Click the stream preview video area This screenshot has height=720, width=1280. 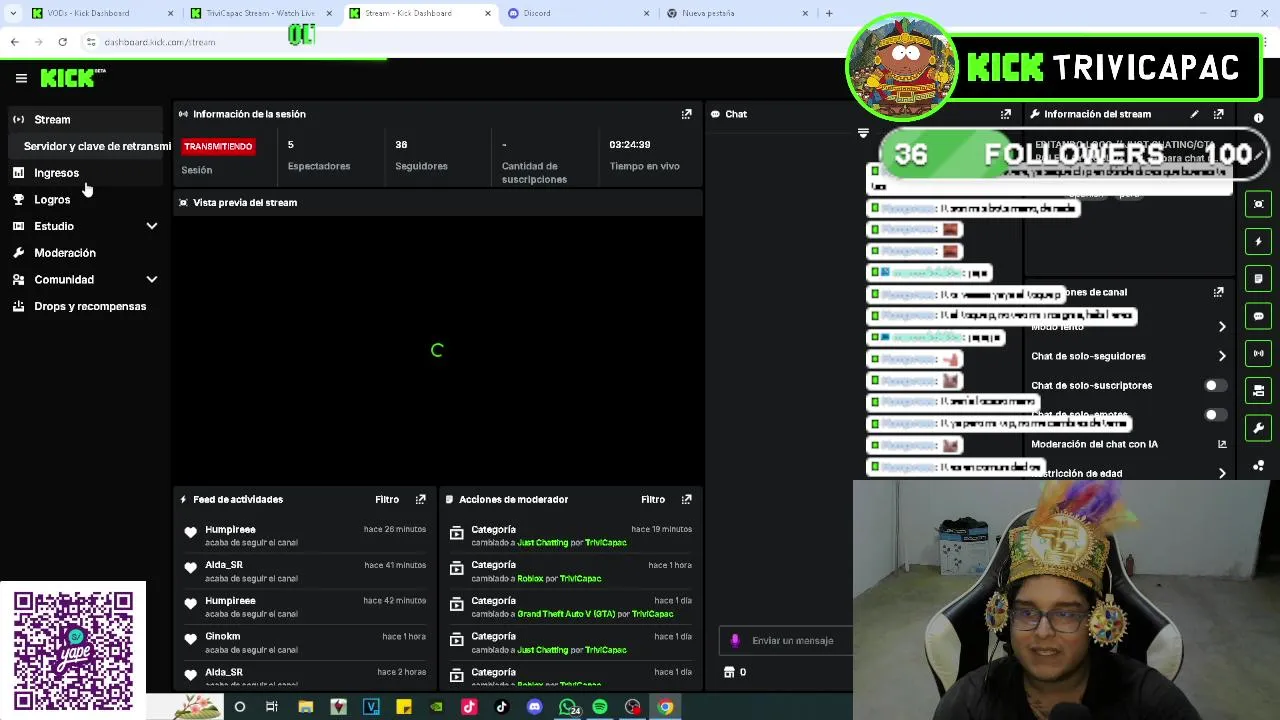point(437,350)
